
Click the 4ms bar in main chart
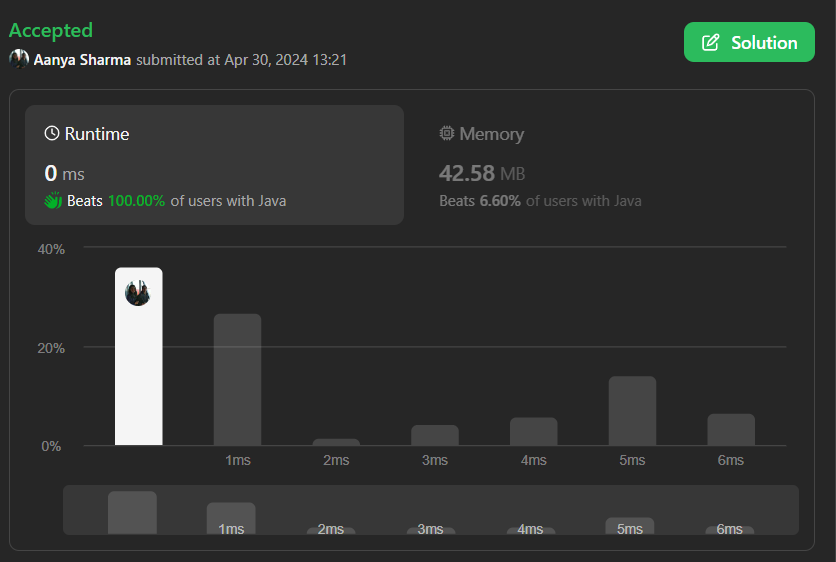(534, 431)
